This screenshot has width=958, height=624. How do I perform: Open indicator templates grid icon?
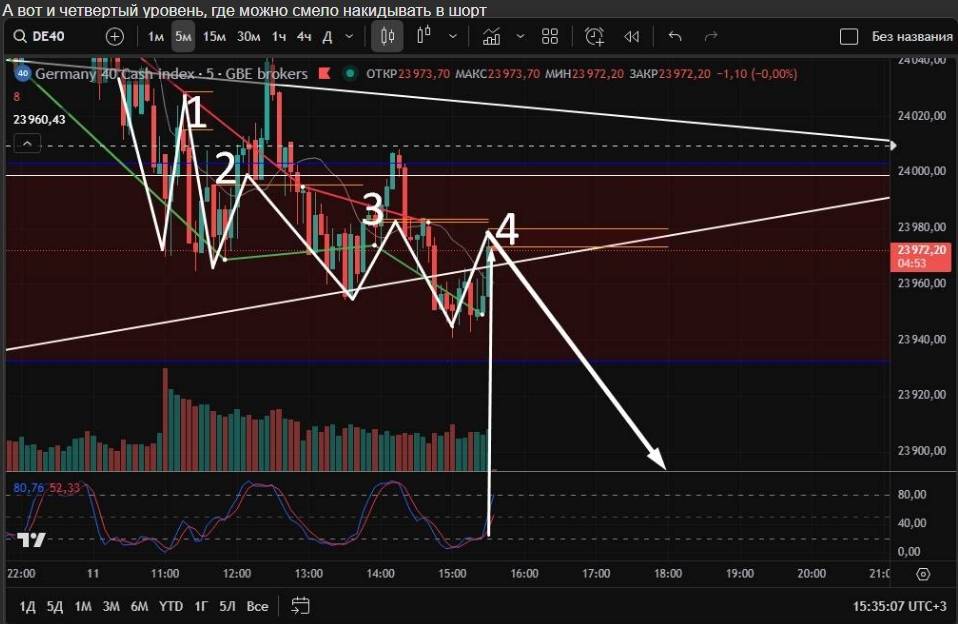[549, 37]
